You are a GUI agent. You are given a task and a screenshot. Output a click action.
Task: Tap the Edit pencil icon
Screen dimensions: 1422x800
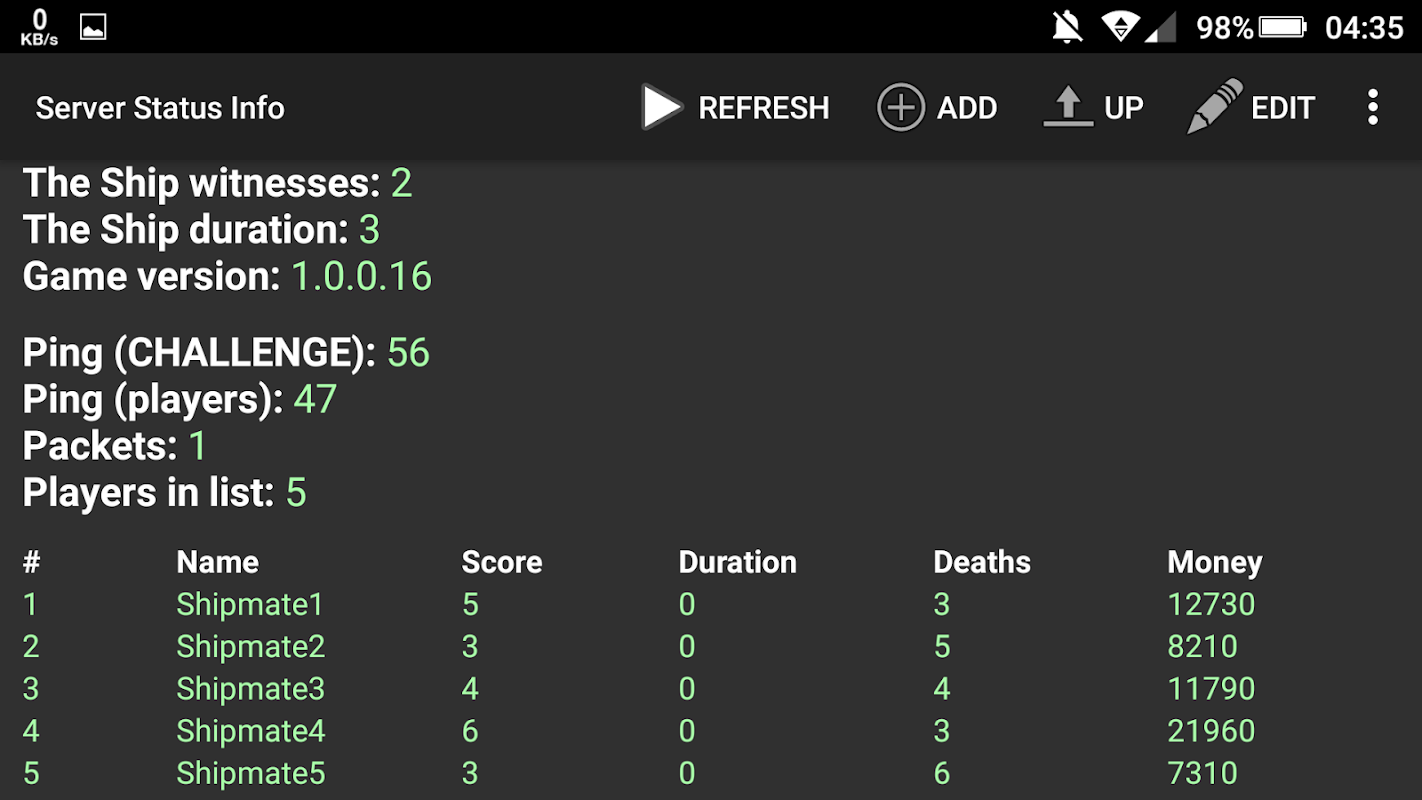click(1214, 107)
